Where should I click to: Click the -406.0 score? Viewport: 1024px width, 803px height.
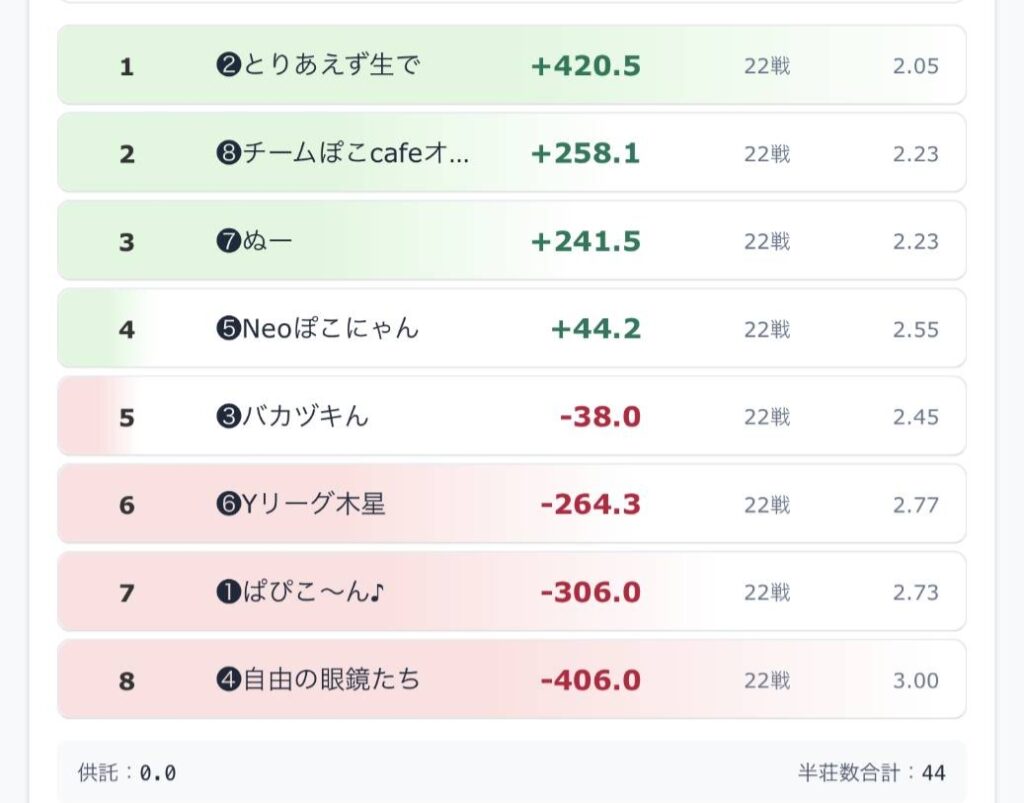(590, 681)
